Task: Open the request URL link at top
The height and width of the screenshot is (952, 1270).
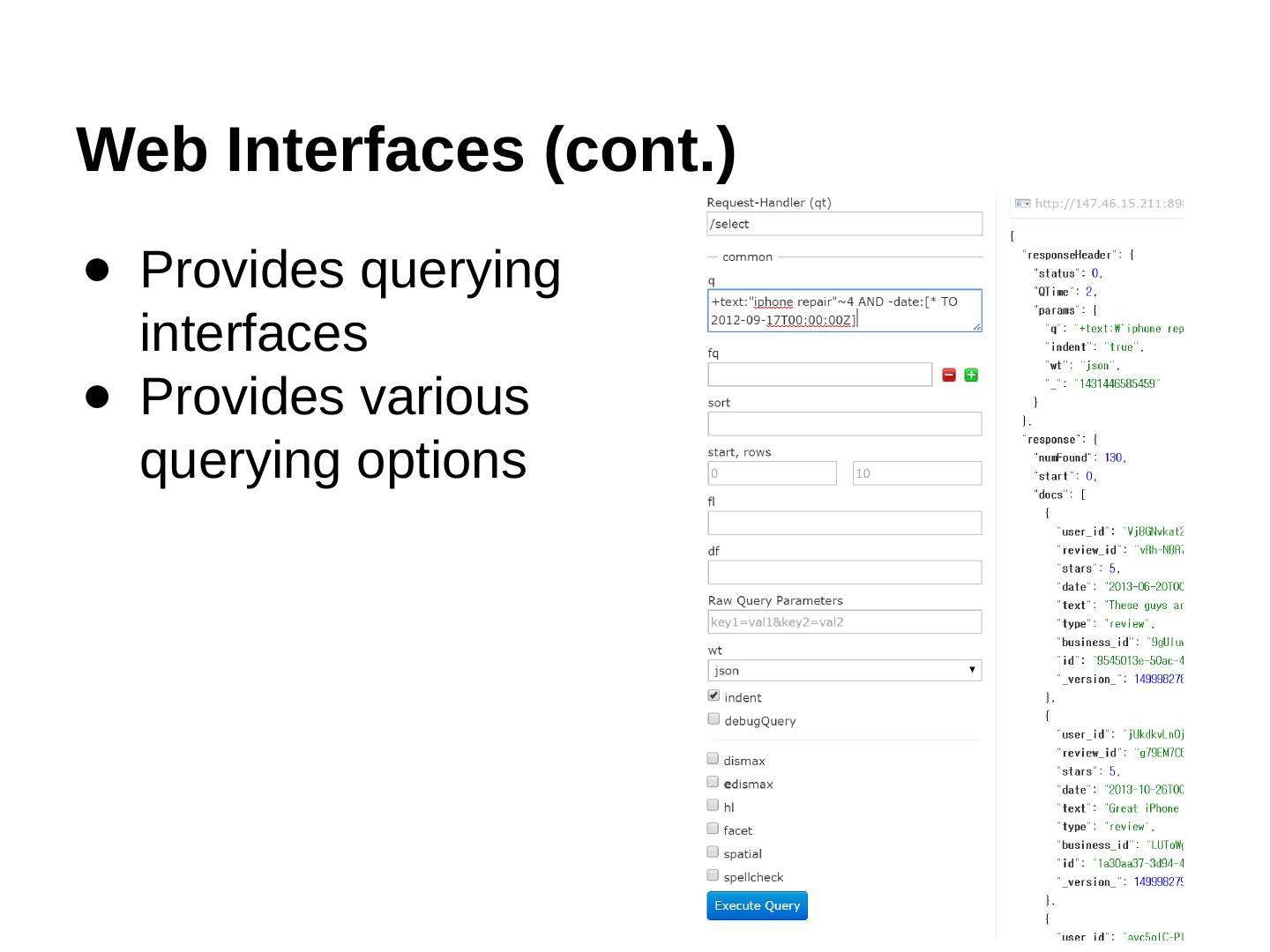Action: point(1109,204)
